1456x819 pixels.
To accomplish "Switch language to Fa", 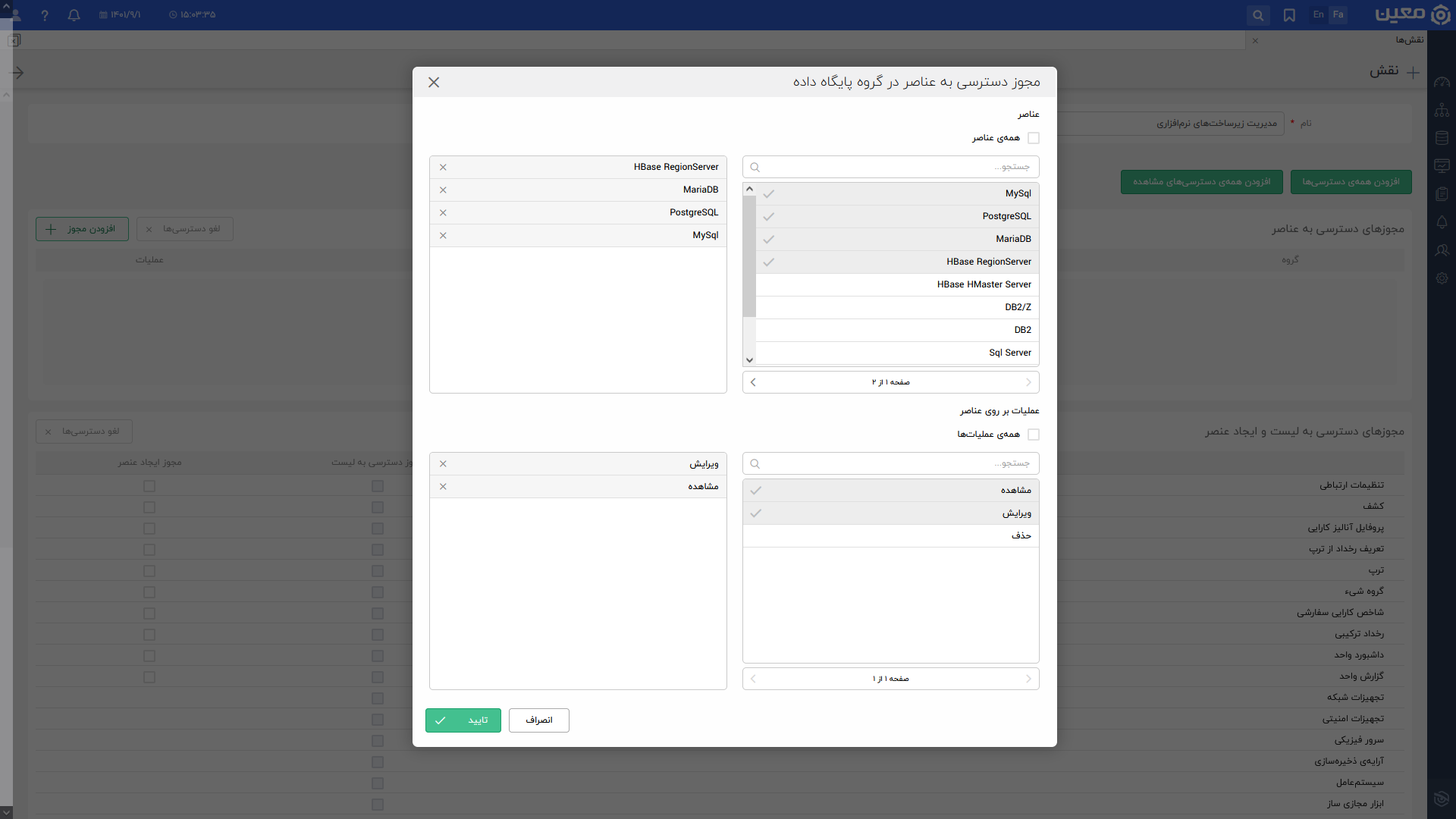I will pos(1338,14).
